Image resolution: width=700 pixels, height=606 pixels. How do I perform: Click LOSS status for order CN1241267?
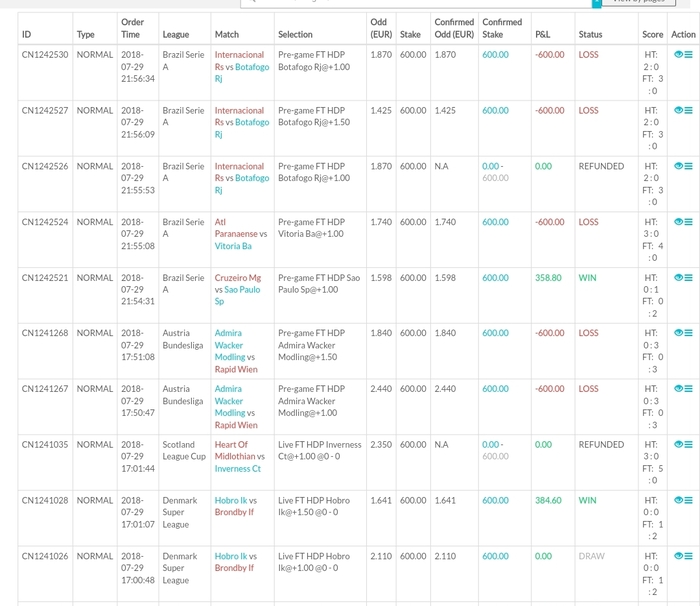coord(588,389)
